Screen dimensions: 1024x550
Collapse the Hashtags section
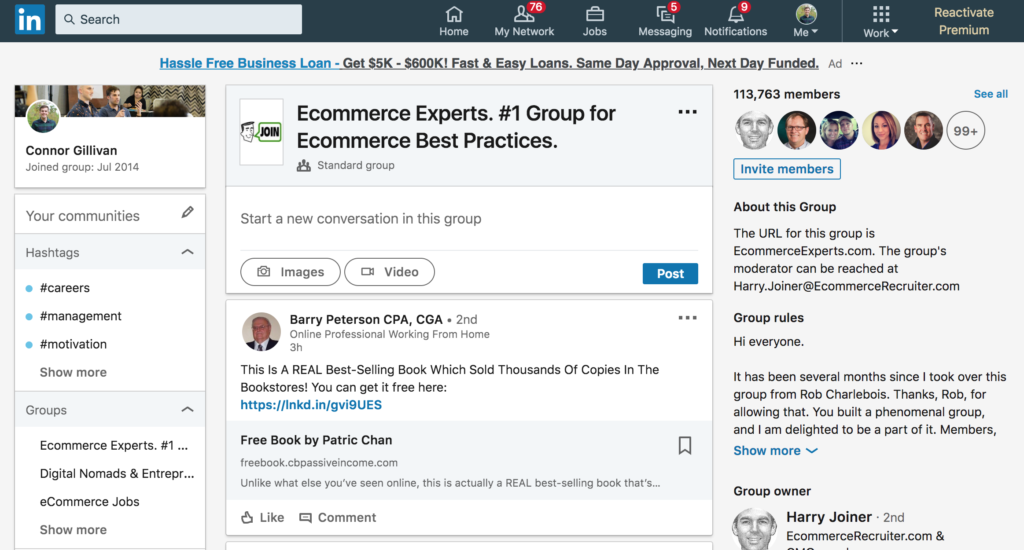point(187,252)
